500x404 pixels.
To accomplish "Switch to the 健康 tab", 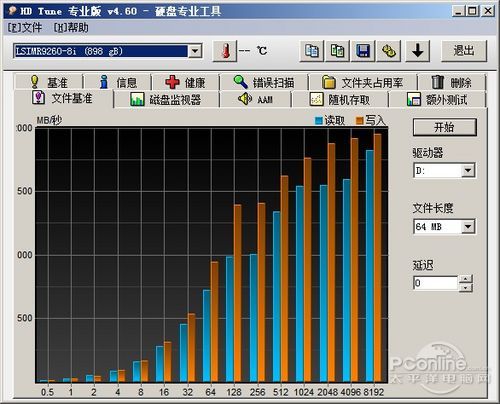I will [185, 82].
